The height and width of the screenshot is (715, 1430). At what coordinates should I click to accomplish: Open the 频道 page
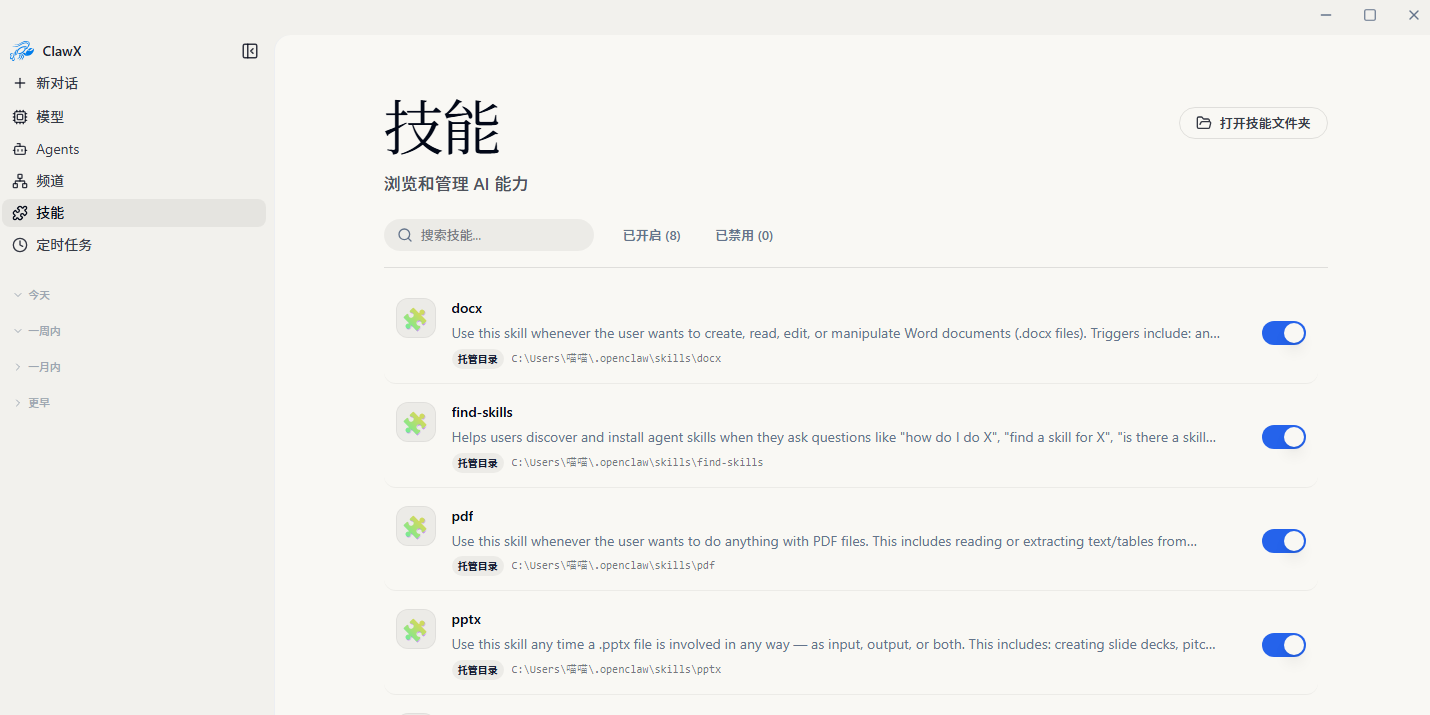coord(134,181)
